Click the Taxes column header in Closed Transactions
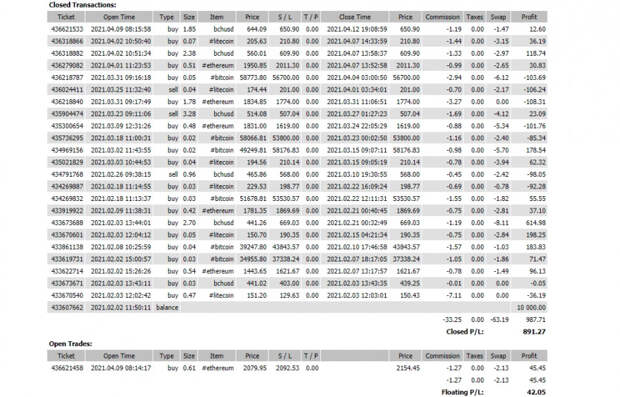Screen dimensions: 620x397 (474, 17)
